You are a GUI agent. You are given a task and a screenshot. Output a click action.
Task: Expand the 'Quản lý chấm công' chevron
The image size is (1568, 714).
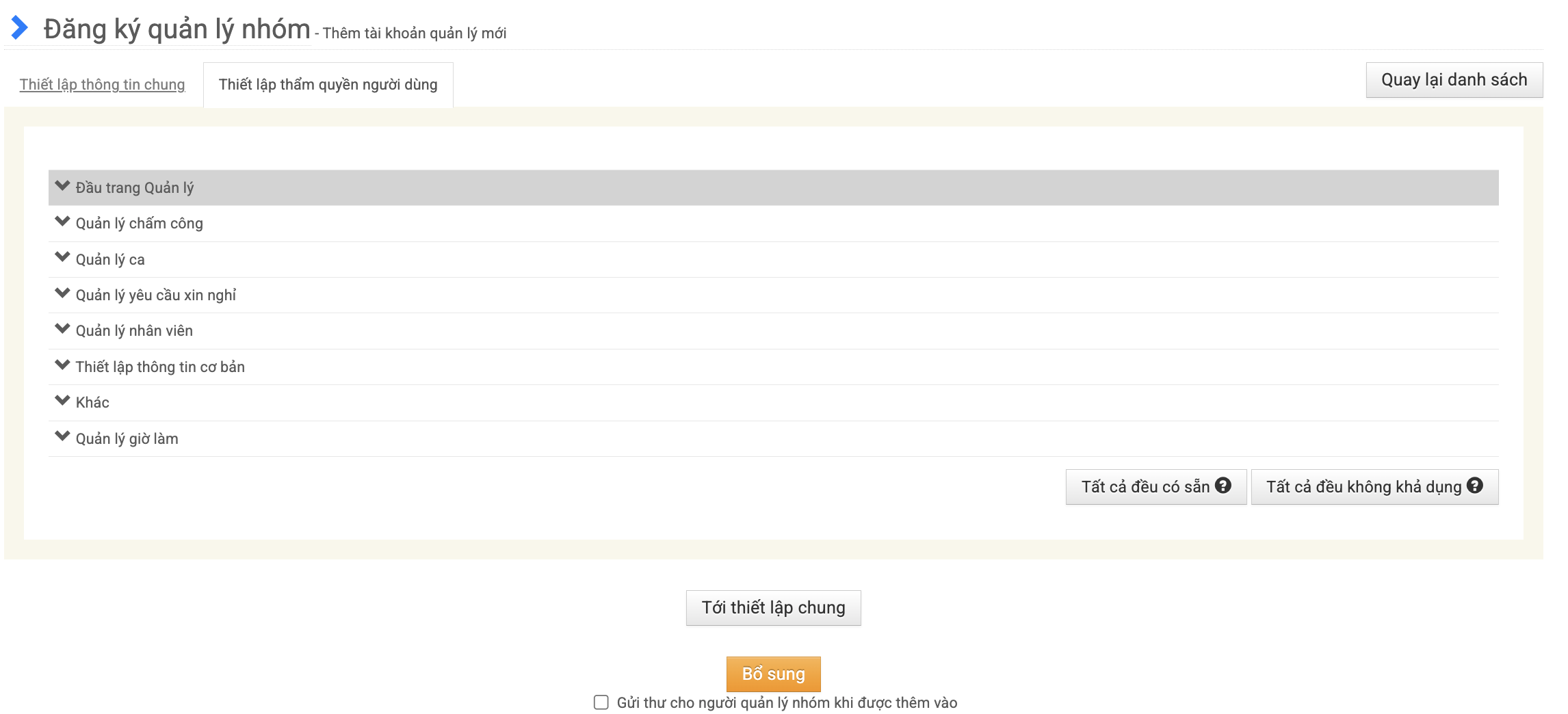click(x=62, y=222)
